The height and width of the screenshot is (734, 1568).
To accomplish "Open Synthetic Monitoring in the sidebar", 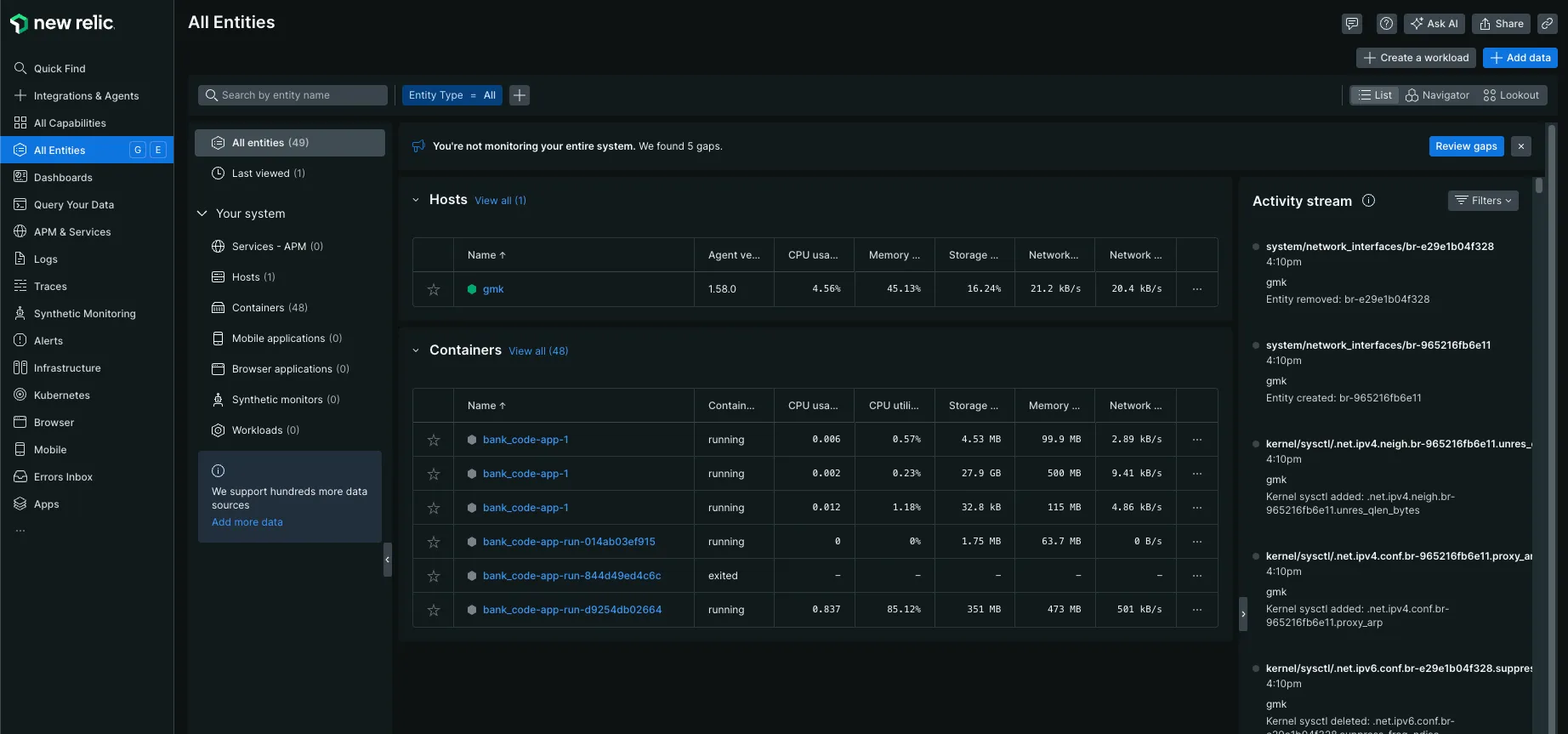I will (x=84, y=314).
